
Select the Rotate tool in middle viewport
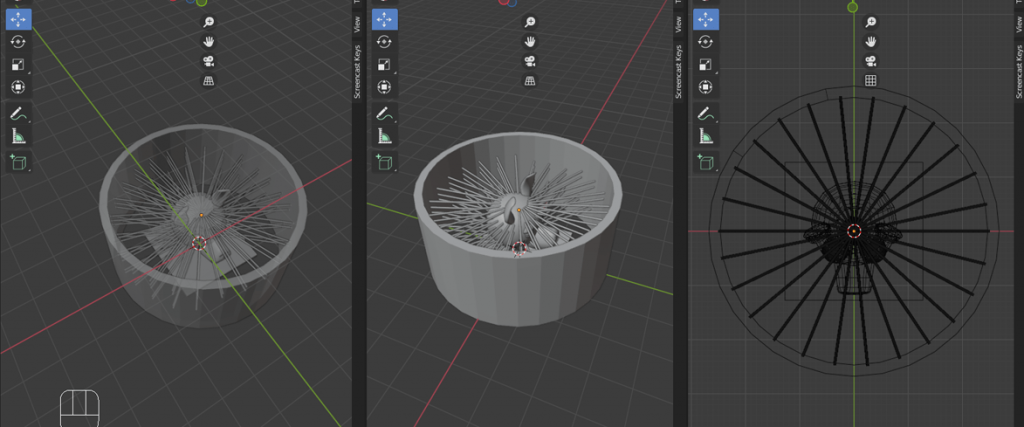384,42
